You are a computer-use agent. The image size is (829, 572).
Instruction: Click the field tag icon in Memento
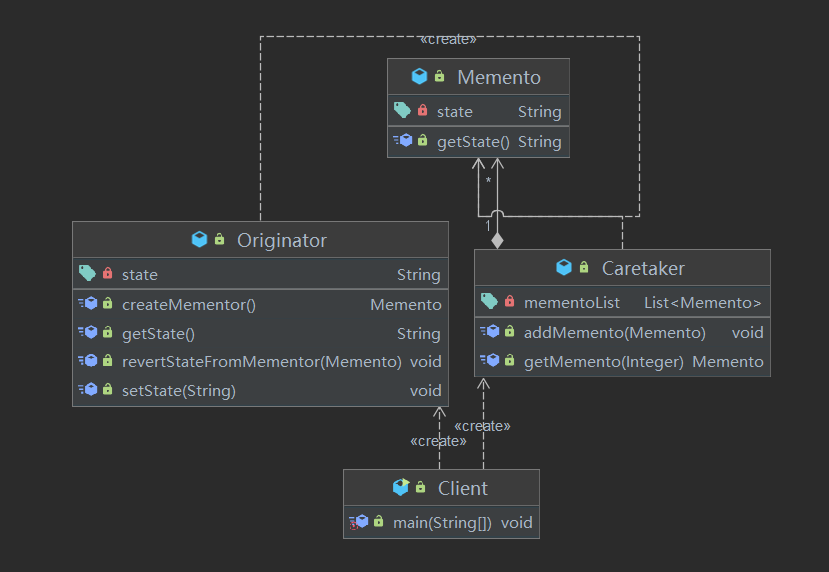[402, 110]
